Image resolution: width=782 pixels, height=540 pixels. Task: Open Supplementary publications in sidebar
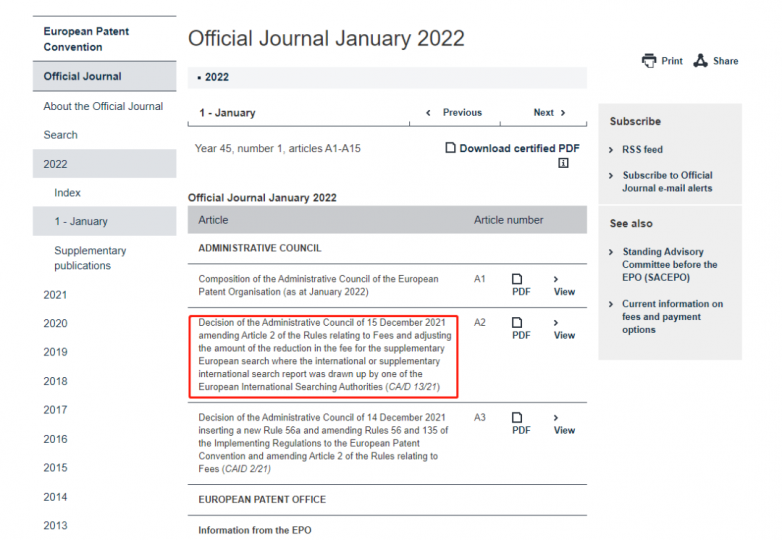tap(90, 258)
